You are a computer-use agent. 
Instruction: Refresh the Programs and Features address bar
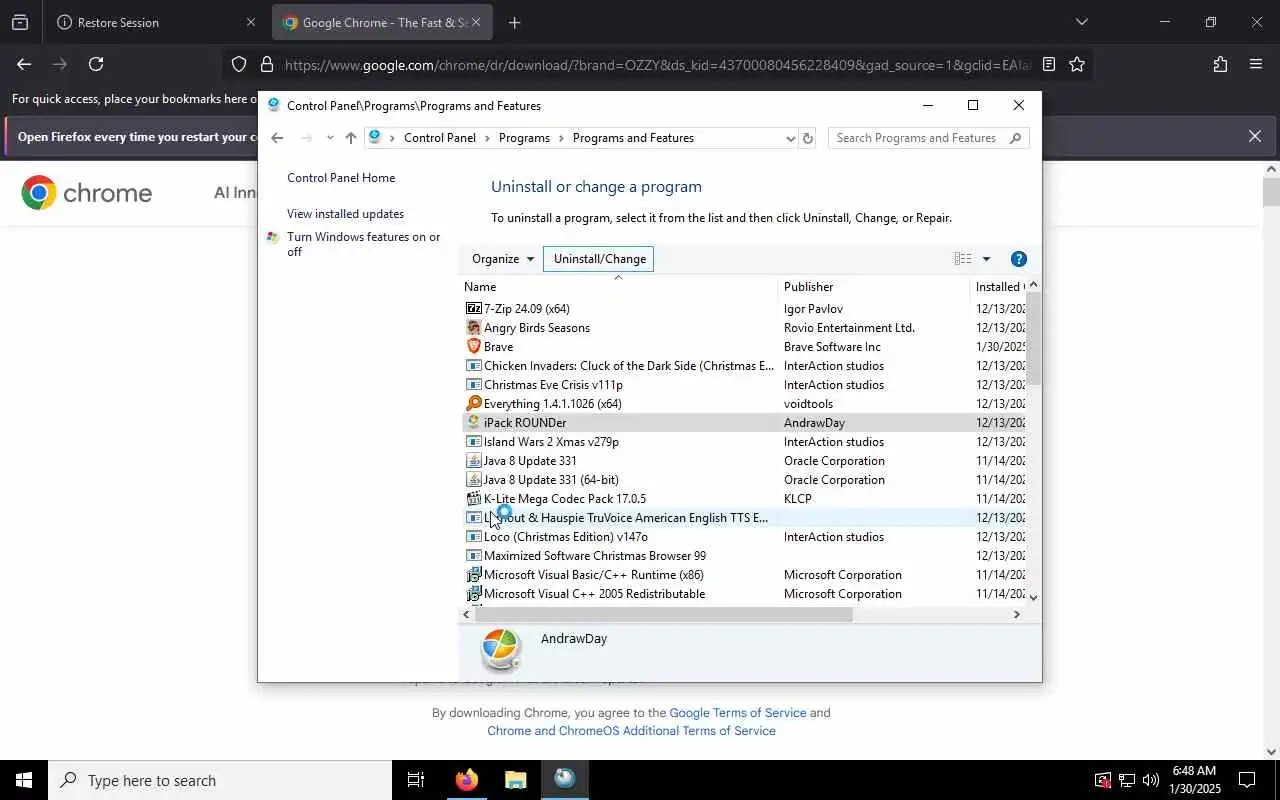[808, 138]
